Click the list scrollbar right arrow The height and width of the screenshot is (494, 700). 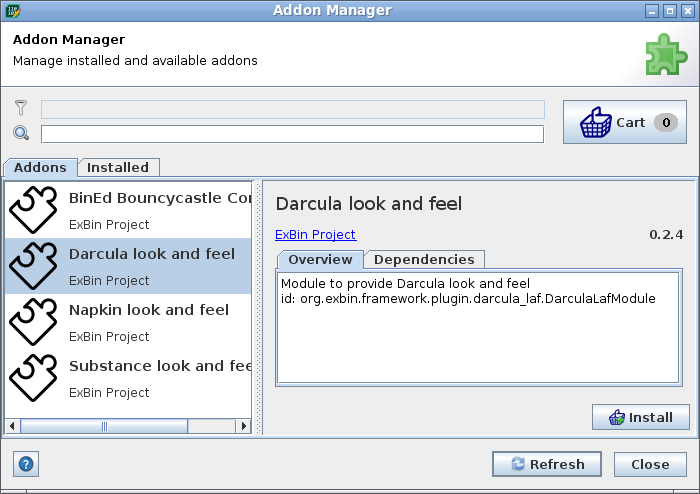tap(243, 426)
